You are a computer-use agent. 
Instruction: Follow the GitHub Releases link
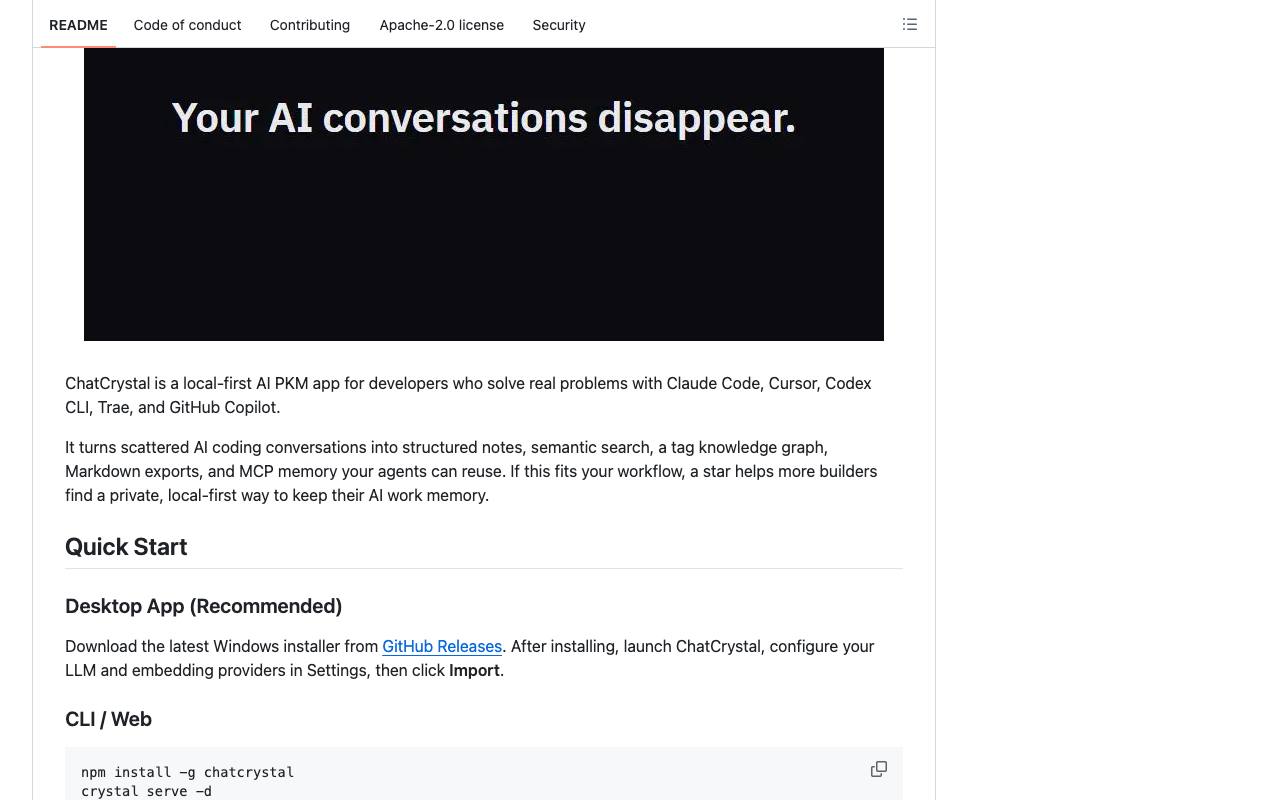point(442,646)
